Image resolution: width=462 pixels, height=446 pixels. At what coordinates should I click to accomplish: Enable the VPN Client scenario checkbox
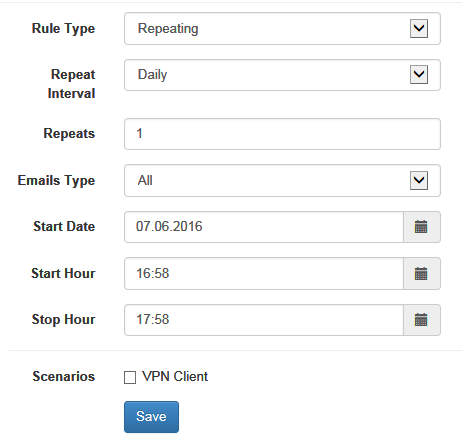(130, 377)
